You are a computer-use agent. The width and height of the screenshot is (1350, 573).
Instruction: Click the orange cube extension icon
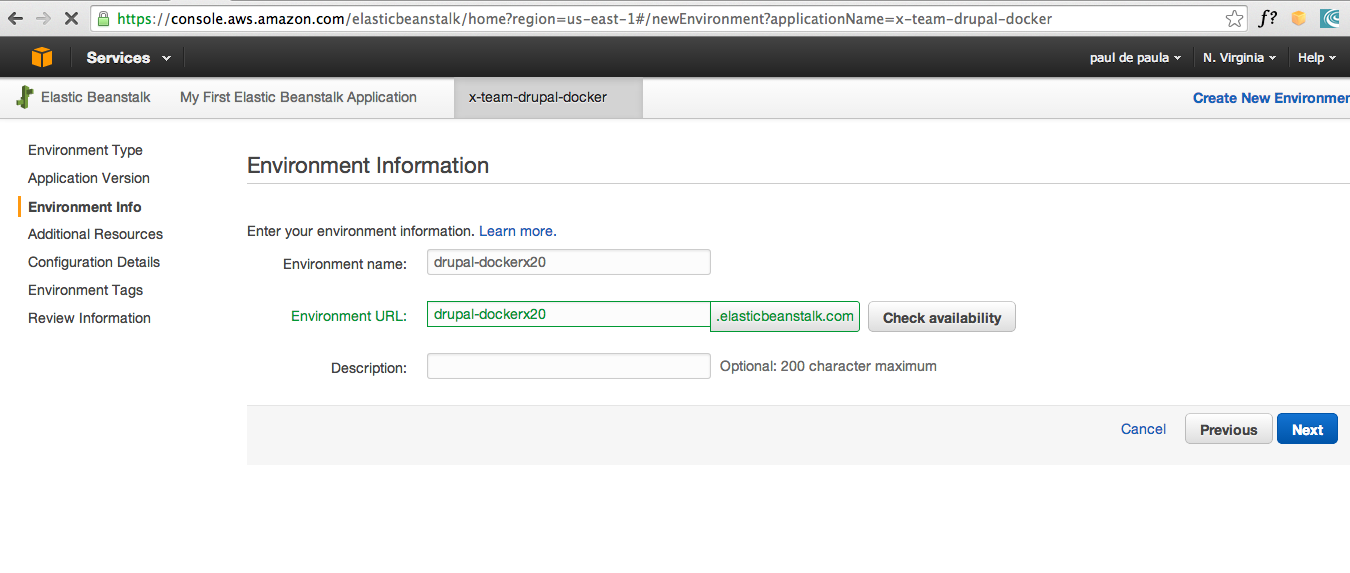tap(1299, 18)
